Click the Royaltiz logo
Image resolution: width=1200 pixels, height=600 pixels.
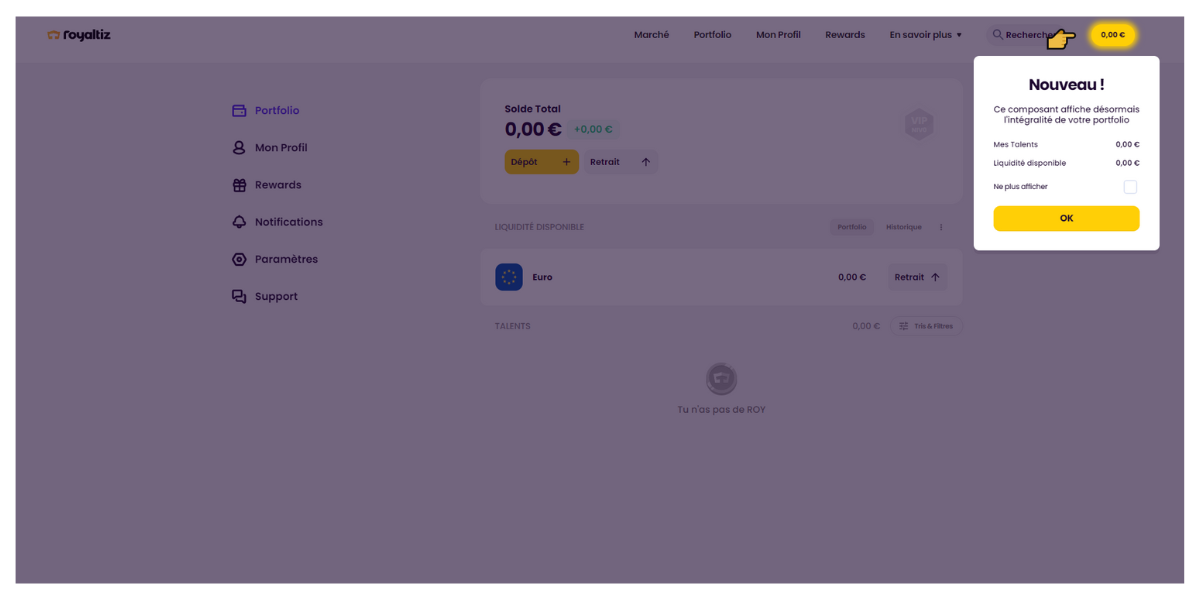coord(79,35)
